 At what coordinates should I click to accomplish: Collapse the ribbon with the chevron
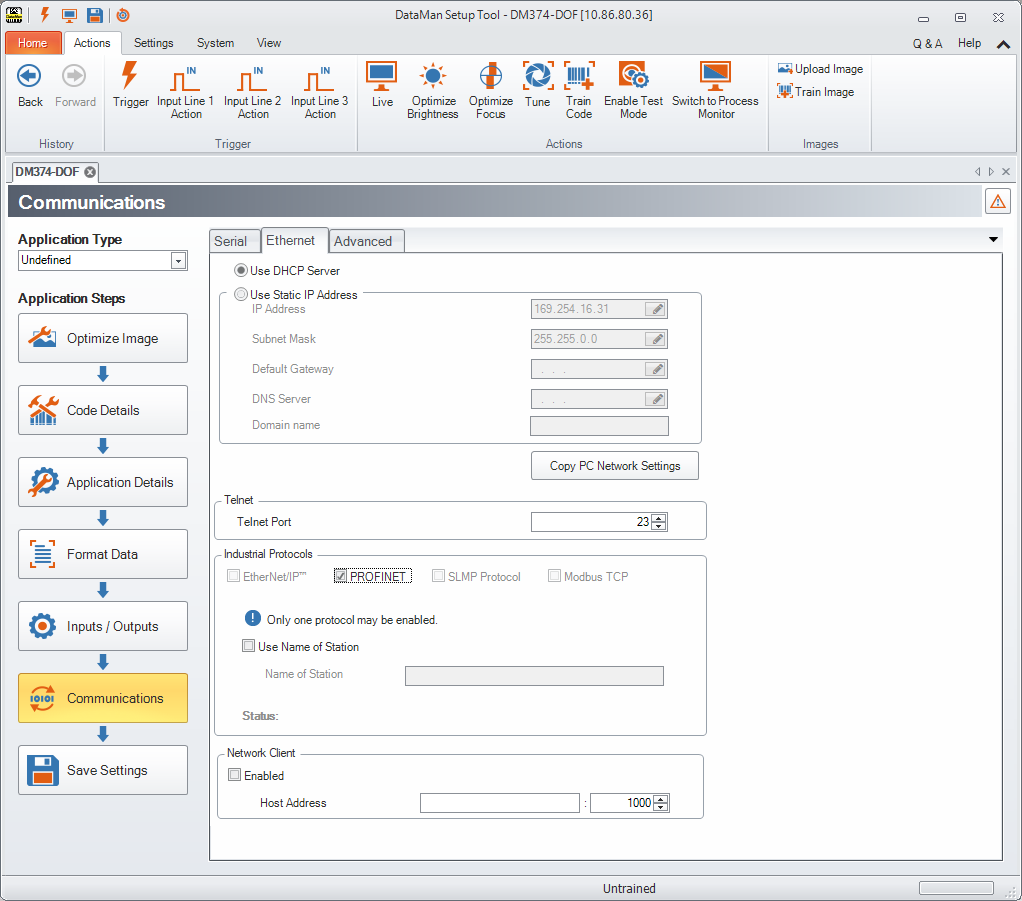click(x=1003, y=44)
